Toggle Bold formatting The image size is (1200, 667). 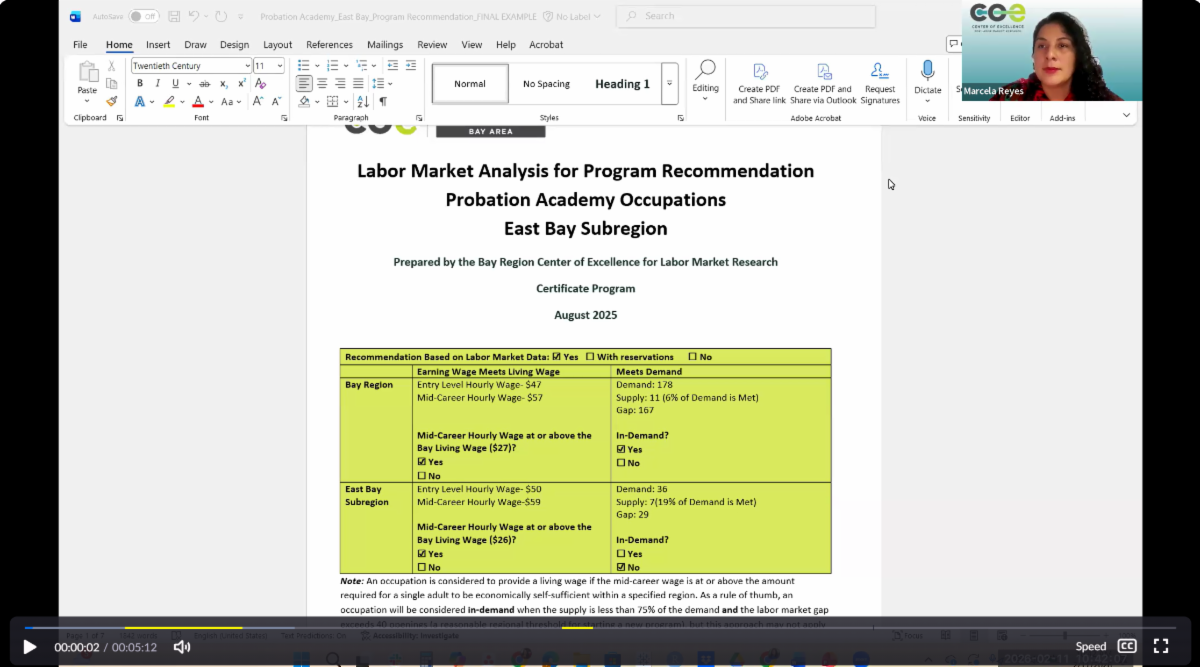click(x=140, y=83)
